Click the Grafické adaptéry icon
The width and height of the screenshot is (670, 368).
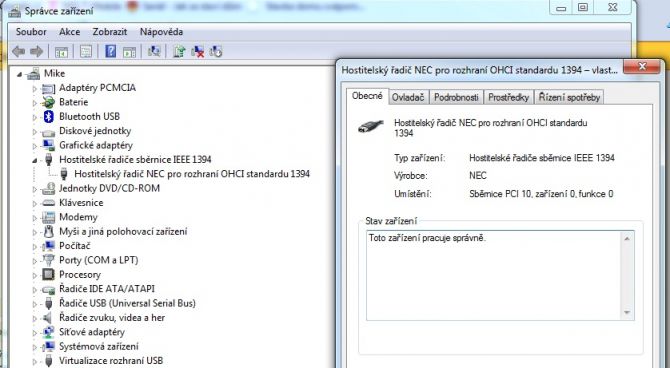(48, 145)
